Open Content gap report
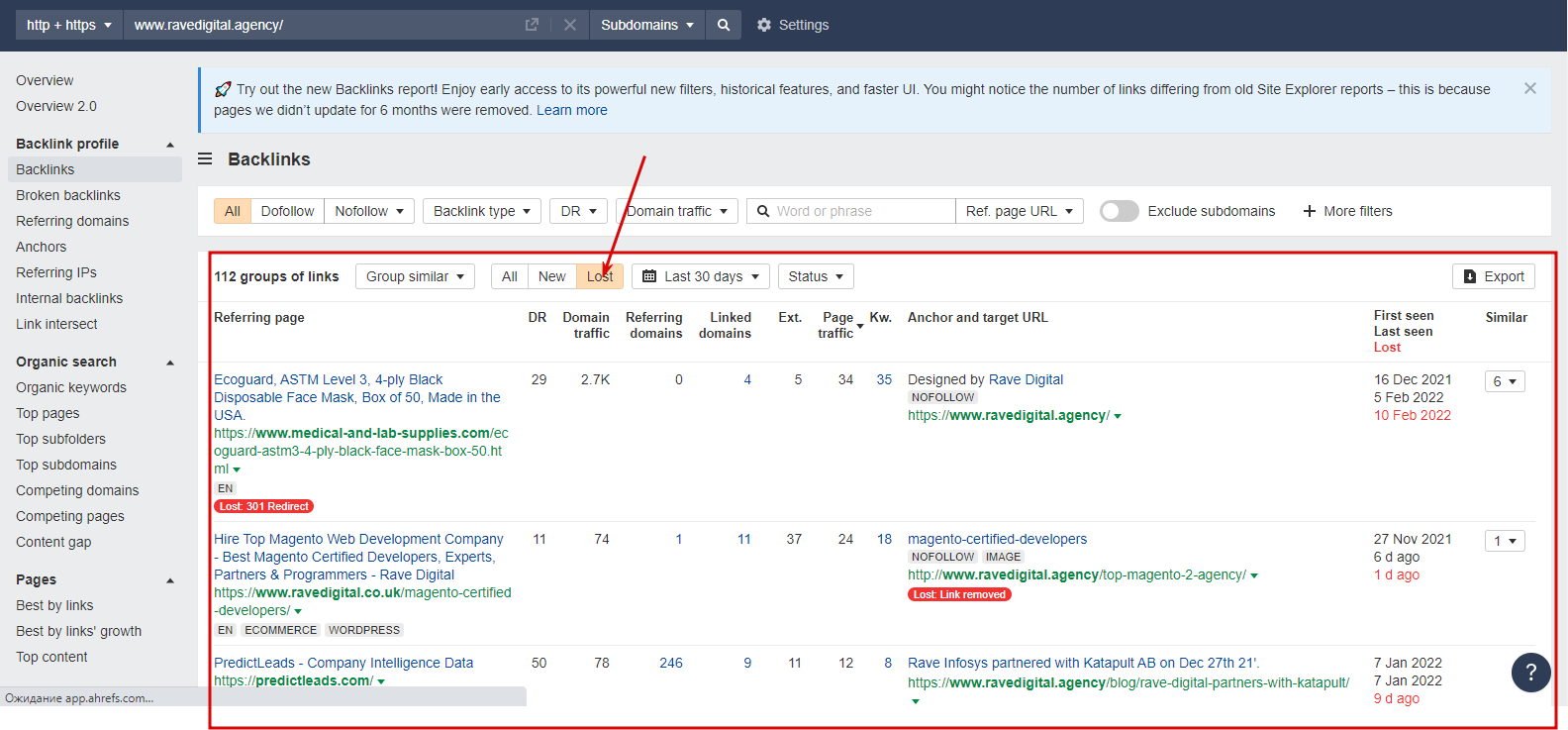This screenshot has width=1568, height=730. (53, 542)
